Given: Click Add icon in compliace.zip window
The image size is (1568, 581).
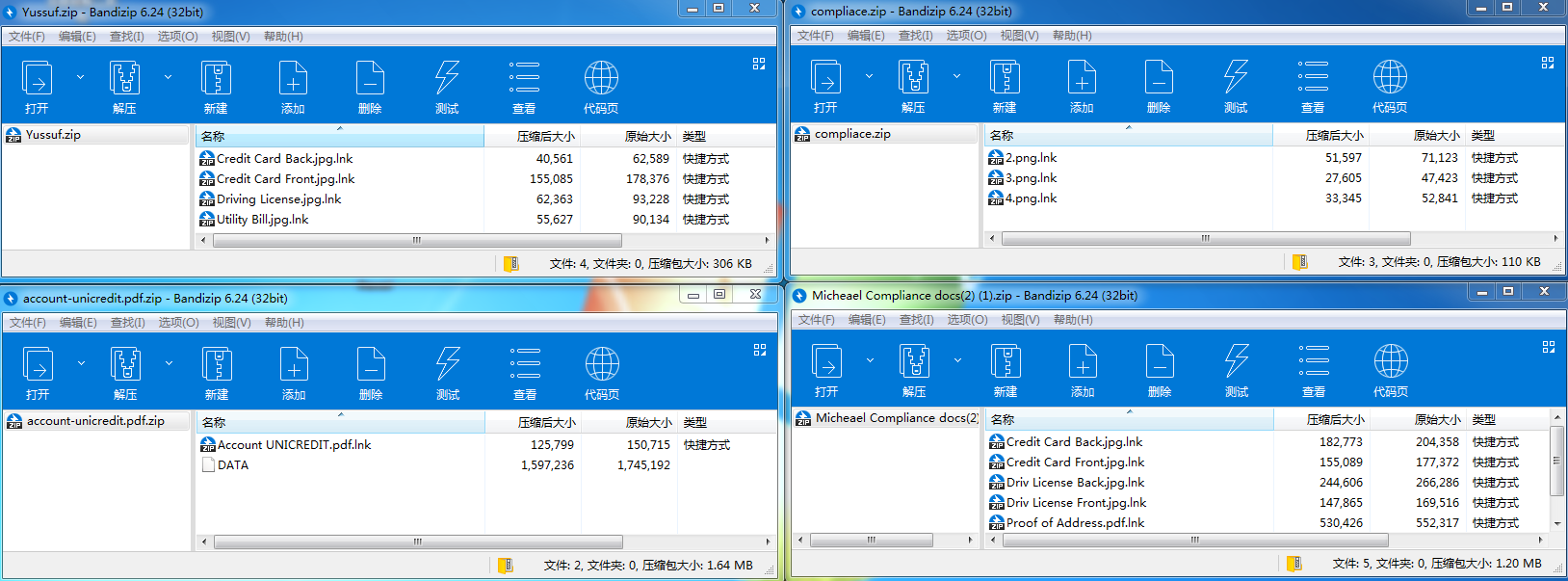Looking at the screenshot, I should click(1082, 77).
